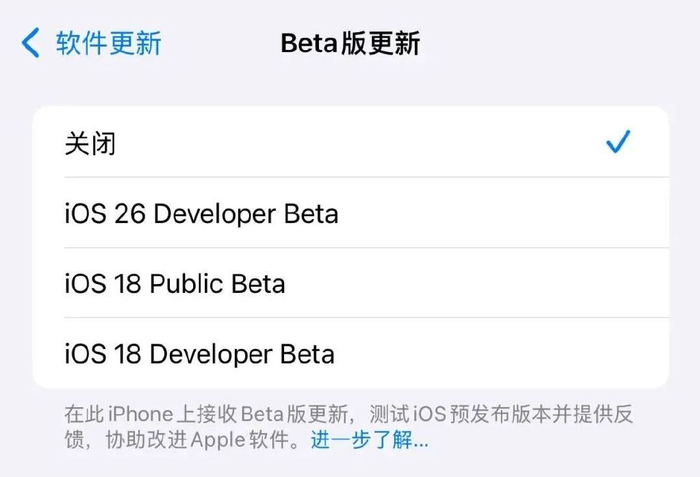
Task: Click the blank area of the iOS 18 Public Beta row
Action: pyautogui.click(x=480, y=283)
